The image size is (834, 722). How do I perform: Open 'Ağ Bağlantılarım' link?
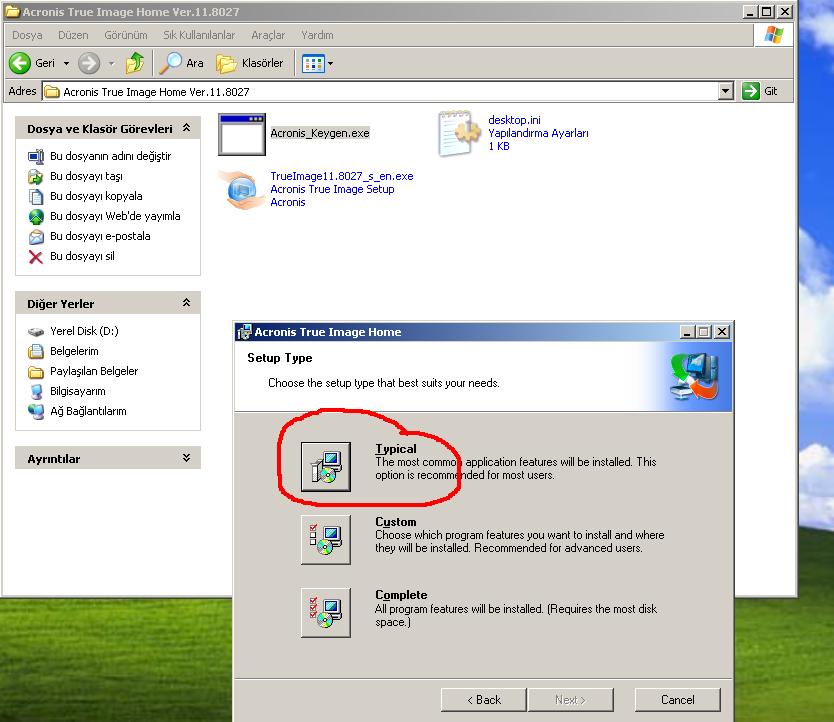coord(88,411)
